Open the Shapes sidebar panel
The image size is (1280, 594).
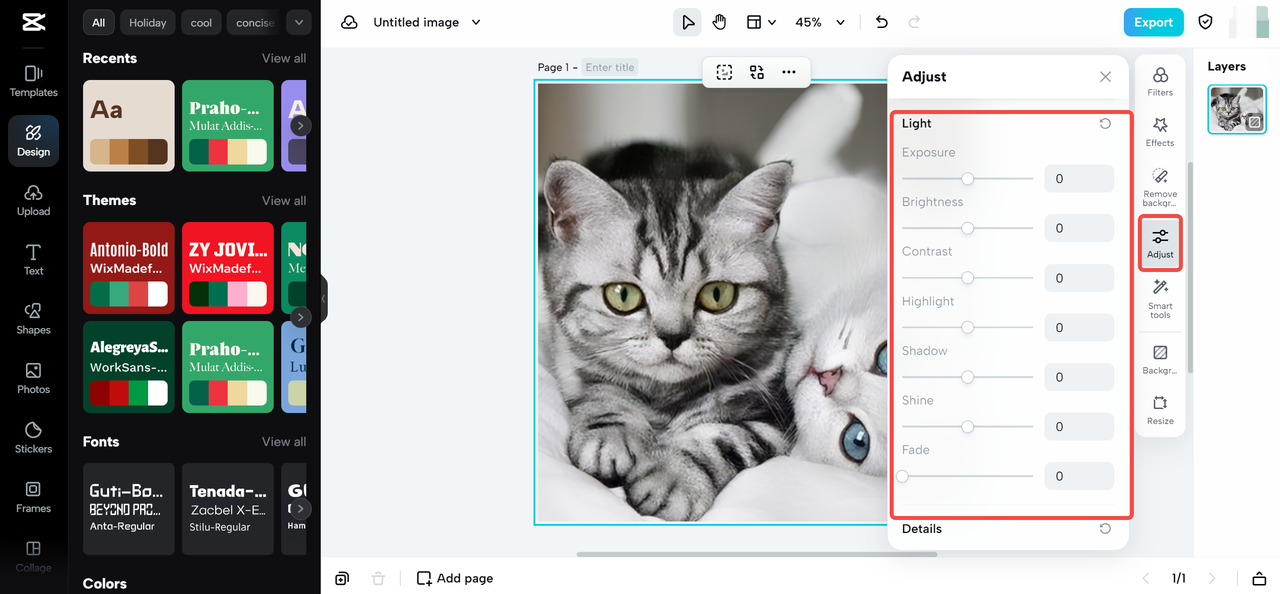[x=33, y=319]
